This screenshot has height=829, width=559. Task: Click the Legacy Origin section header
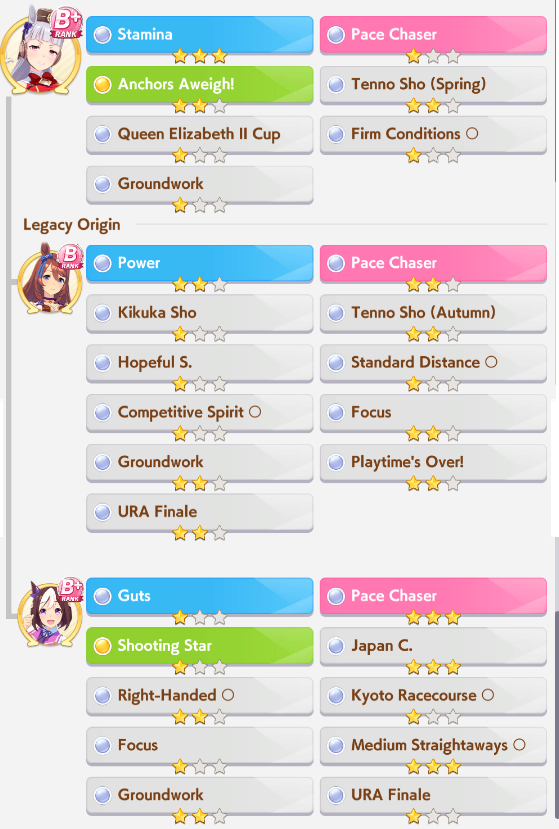point(72,225)
